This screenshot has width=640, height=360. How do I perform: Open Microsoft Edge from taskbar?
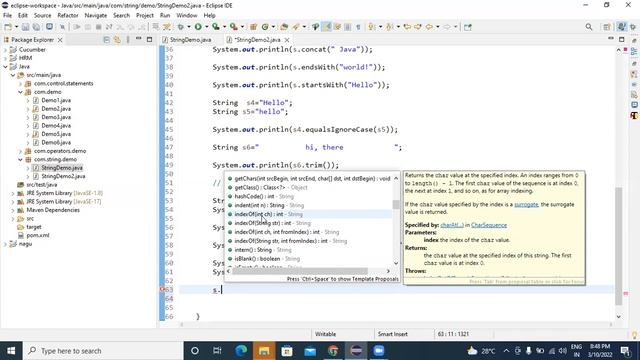point(241,351)
